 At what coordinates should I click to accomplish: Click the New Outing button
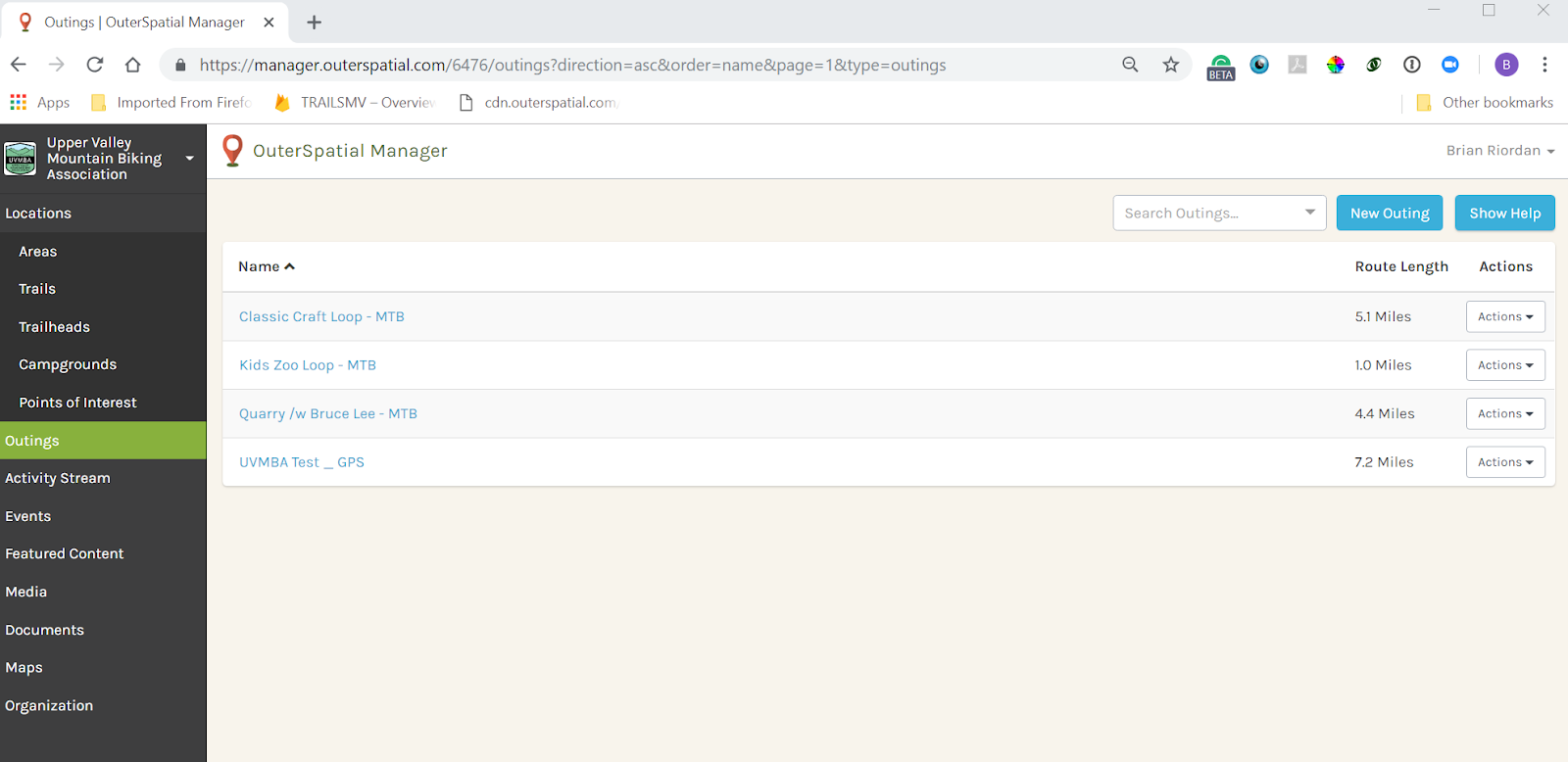[x=1389, y=214]
